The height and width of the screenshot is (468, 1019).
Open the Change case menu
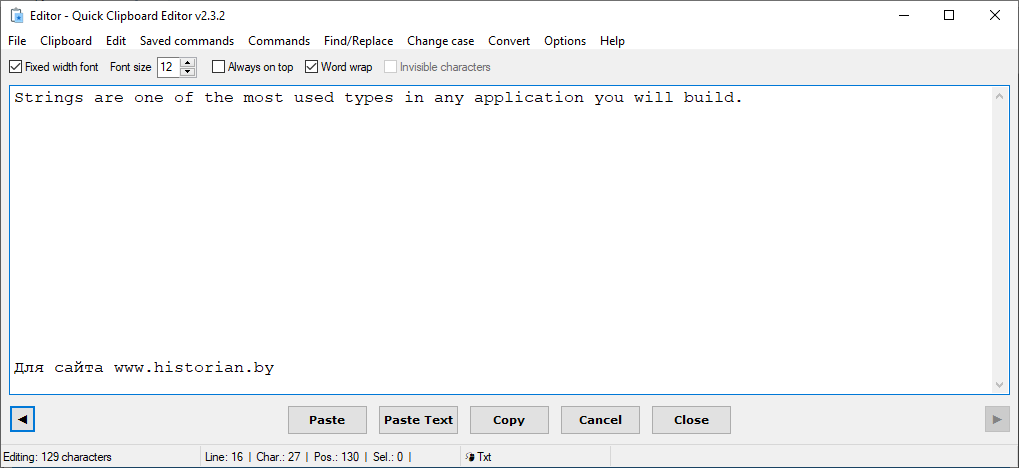pyautogui.click(x=440, y=41)
